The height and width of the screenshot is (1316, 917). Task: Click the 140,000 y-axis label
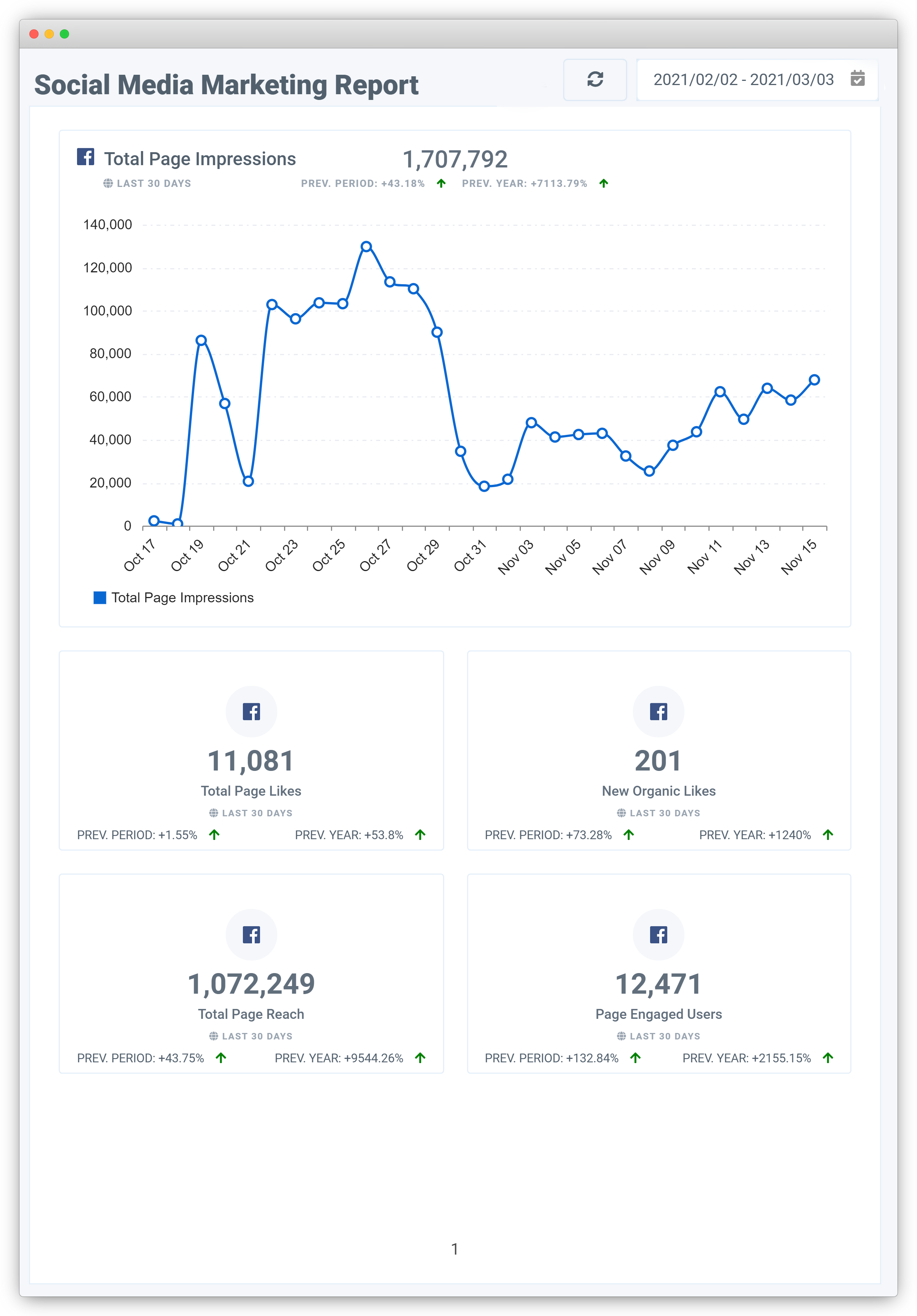tap(108, 225)
